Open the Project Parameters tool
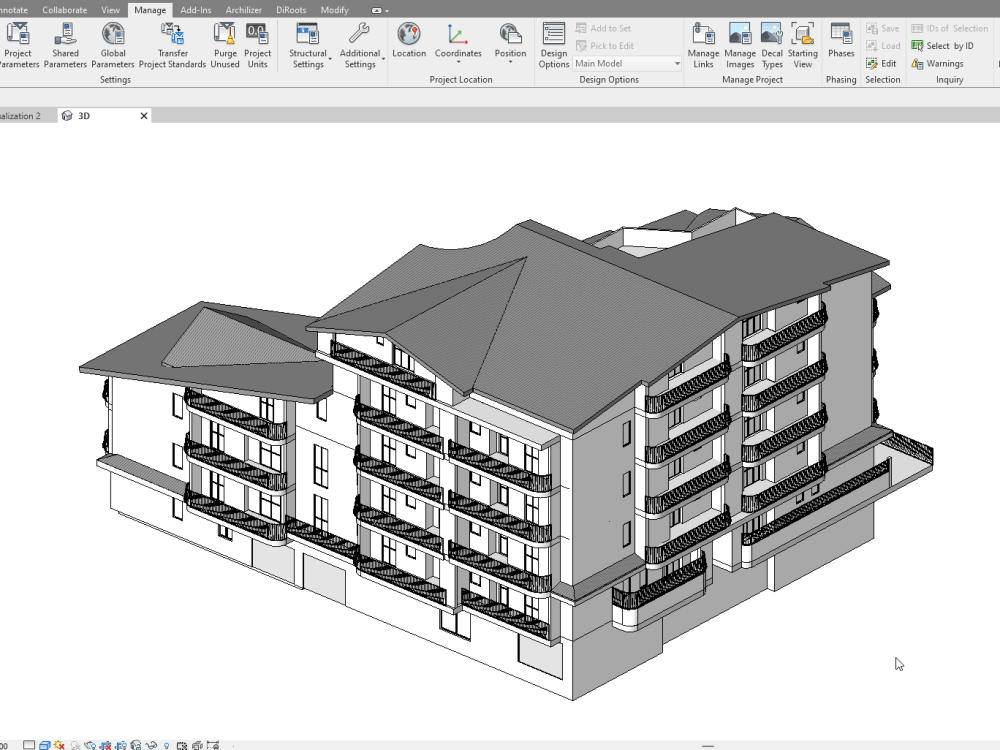 coord(18,45)
